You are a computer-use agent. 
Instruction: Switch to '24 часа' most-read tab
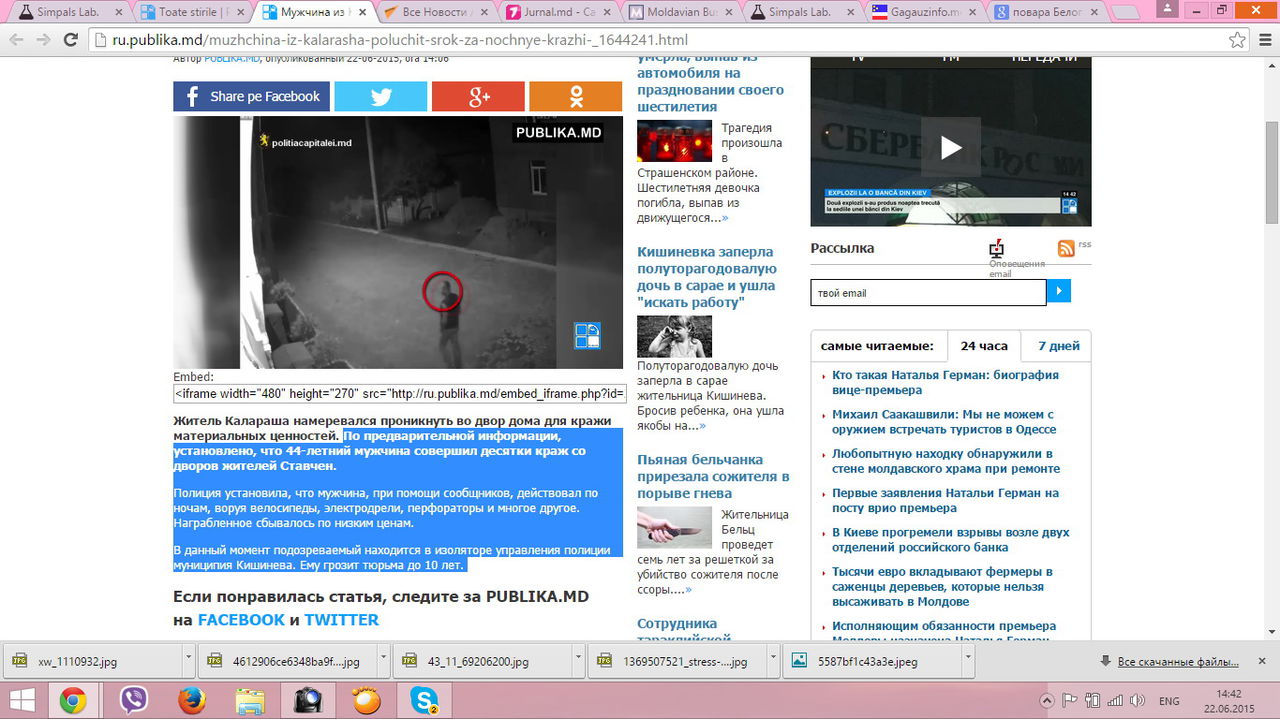tap(984, 346)
